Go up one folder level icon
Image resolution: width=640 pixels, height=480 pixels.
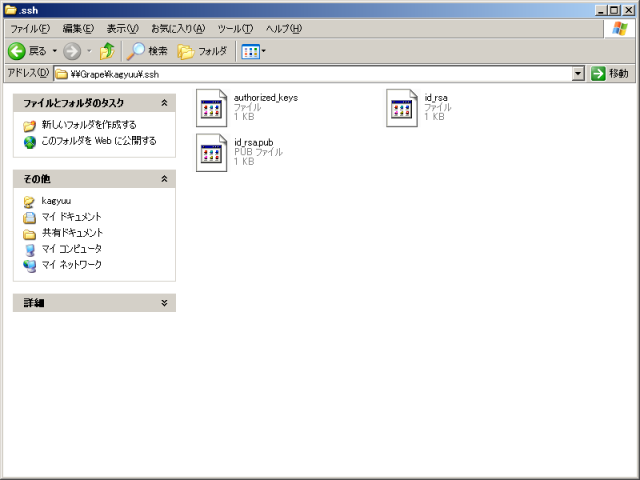107,51
